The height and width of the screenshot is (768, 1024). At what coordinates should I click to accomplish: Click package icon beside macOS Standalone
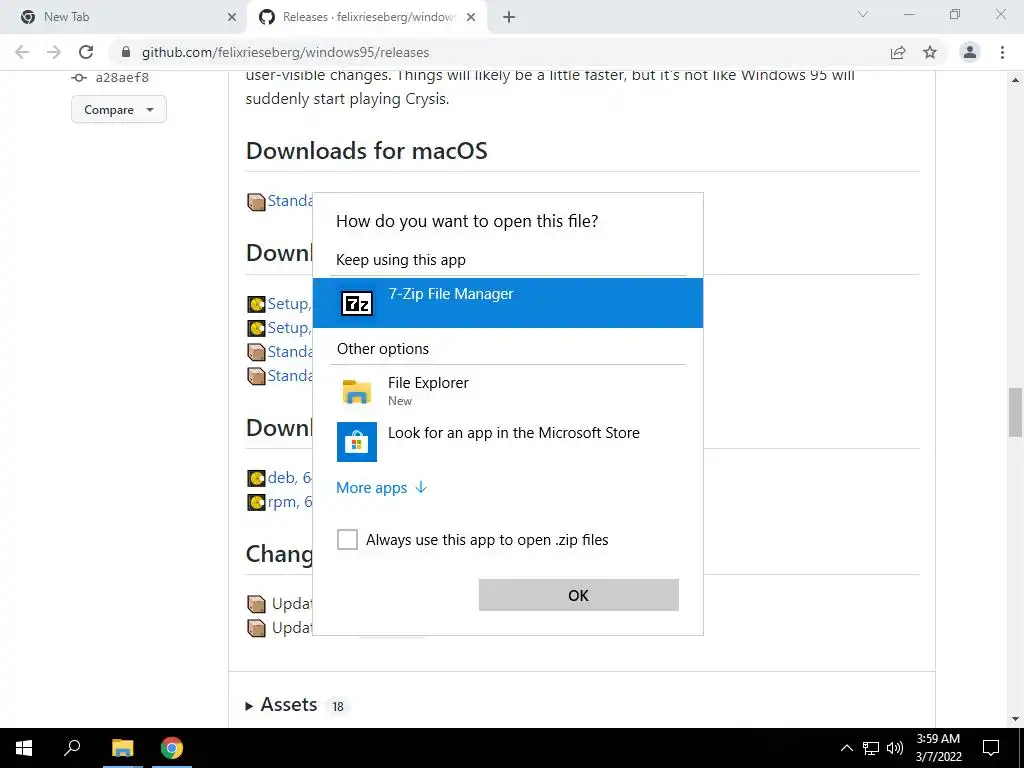tap(256, 202)
